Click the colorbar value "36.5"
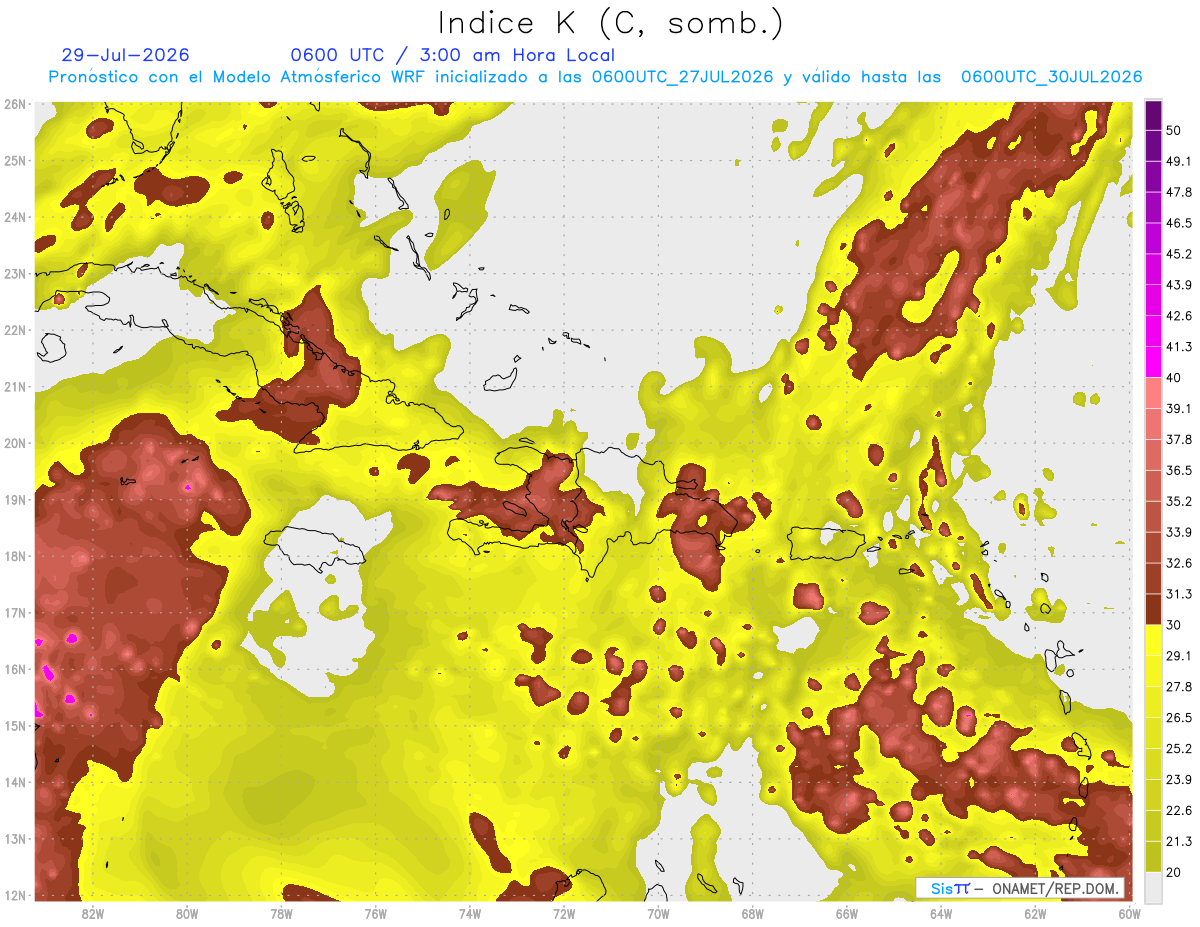 click(1179, 471)
